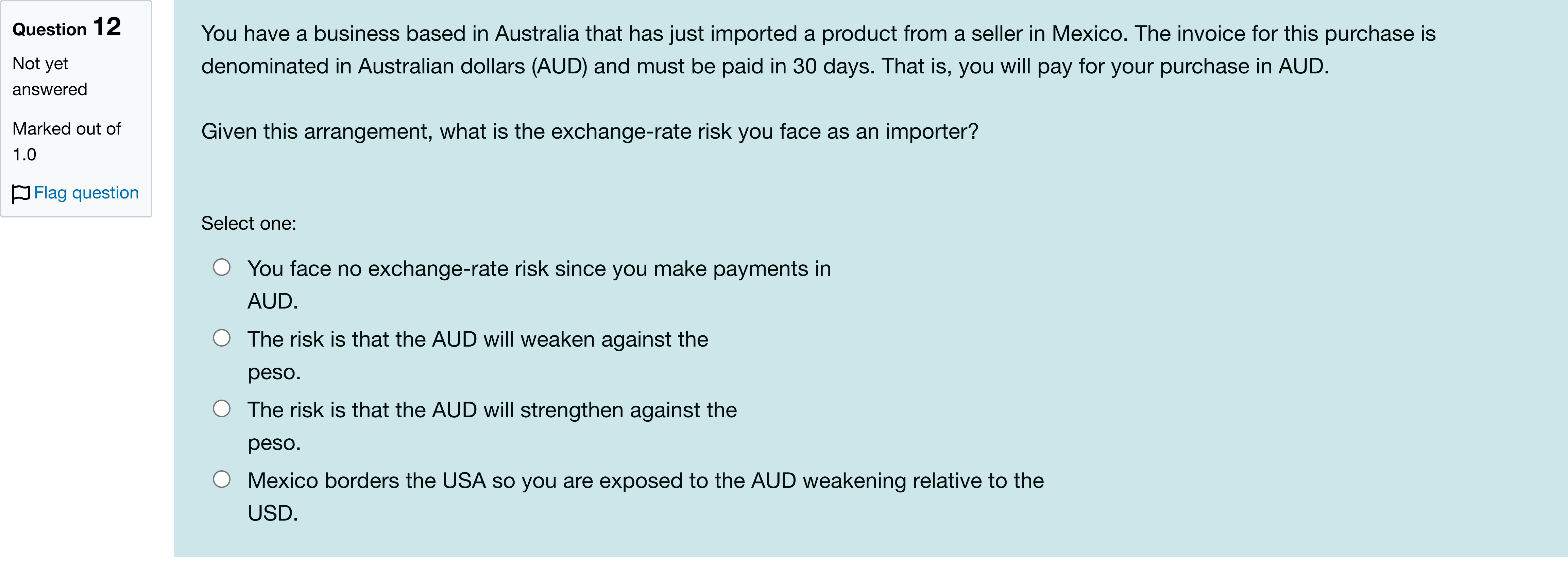The width and height of the screenshot is (1568, 579).
Task: Choose the radio button for AUD will weaken against peso
Action: click(222, 337)
